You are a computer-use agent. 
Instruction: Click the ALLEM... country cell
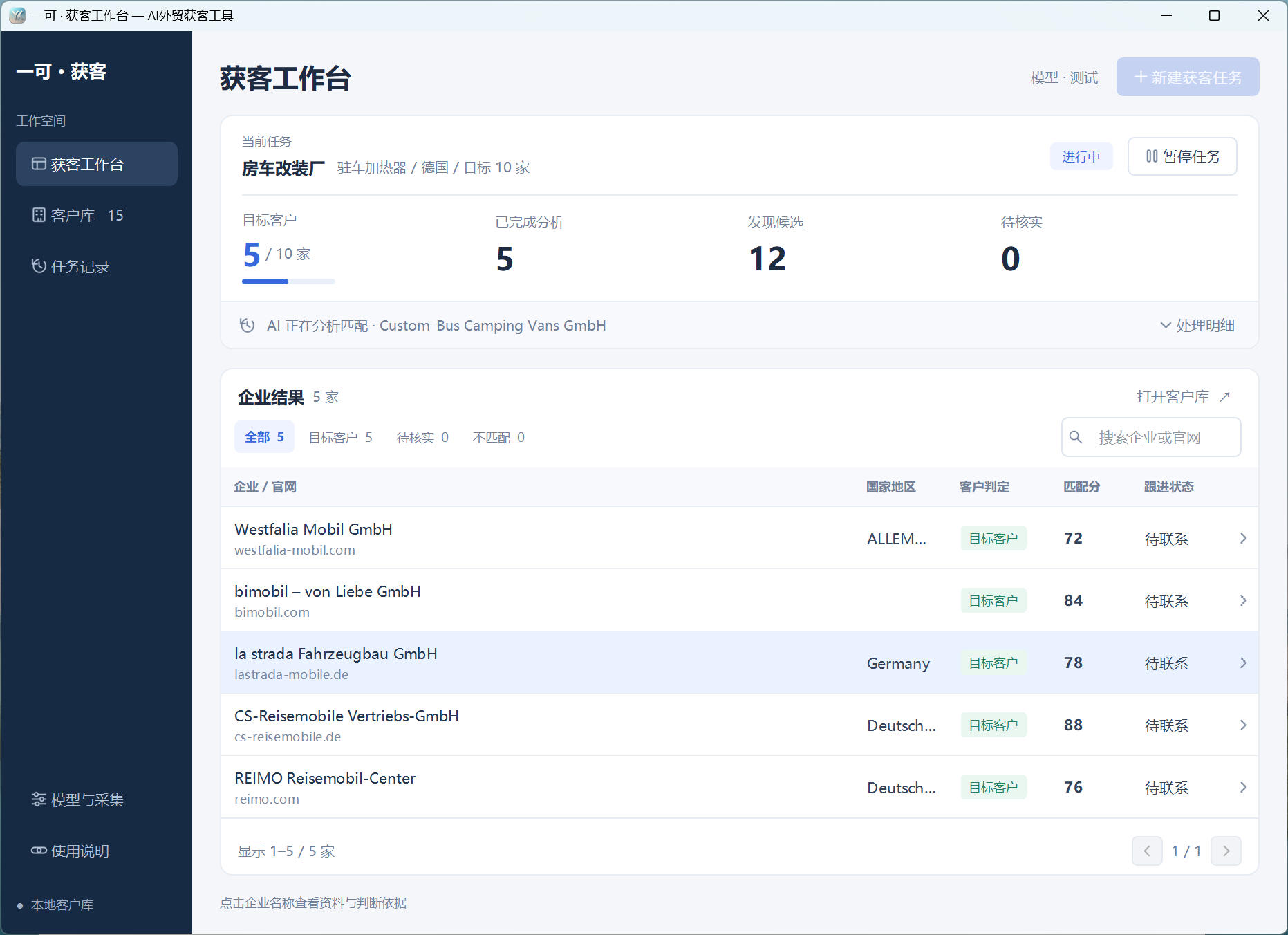click(897, 539)
